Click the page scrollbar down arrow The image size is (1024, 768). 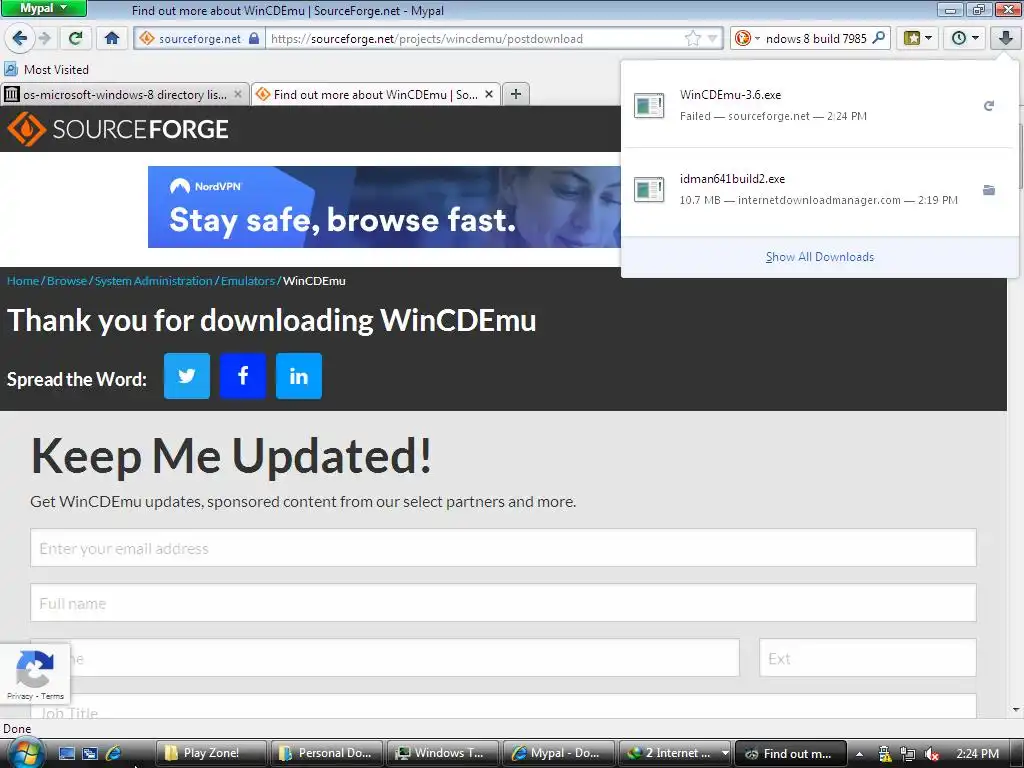tap(1016, 710)
